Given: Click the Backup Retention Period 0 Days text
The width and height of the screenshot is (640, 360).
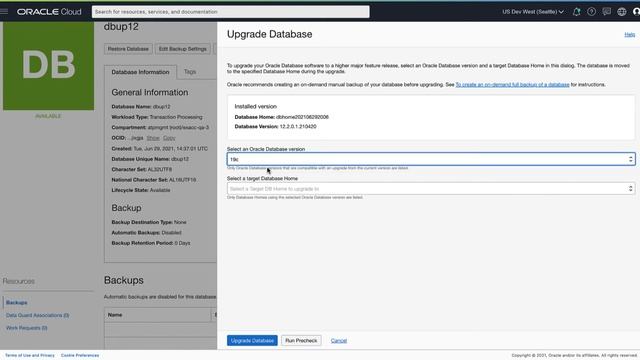Looking at the screenshot, I should pyautogui.click(x=151, y=243).
